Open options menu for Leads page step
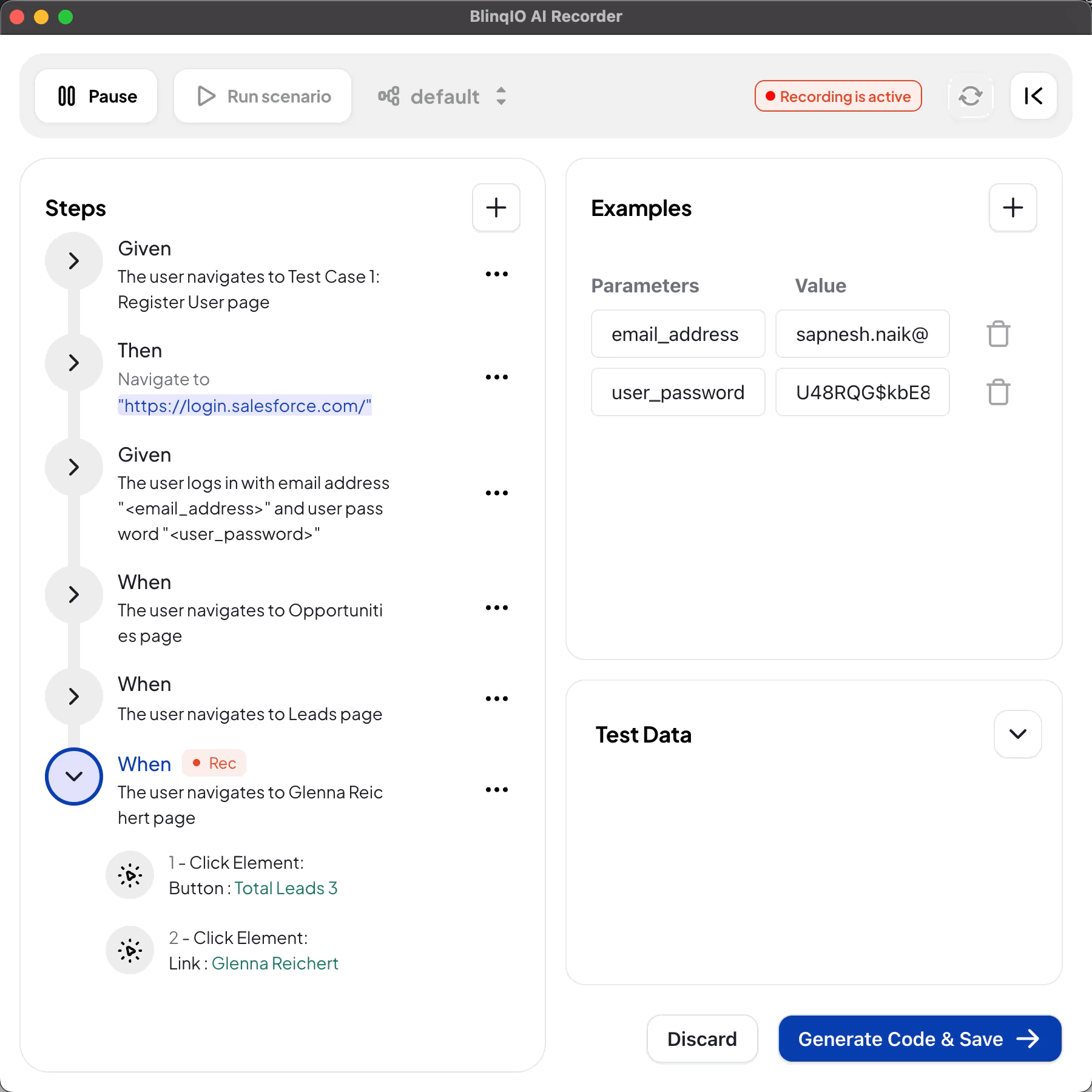This screenshot has height=1092, width=1092. [497, 699]
